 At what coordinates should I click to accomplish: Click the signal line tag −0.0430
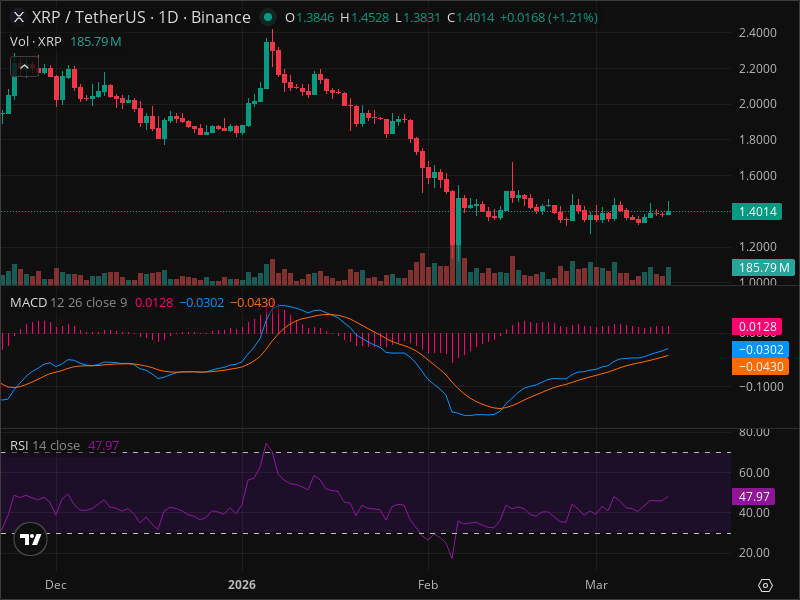coord(760,366)
